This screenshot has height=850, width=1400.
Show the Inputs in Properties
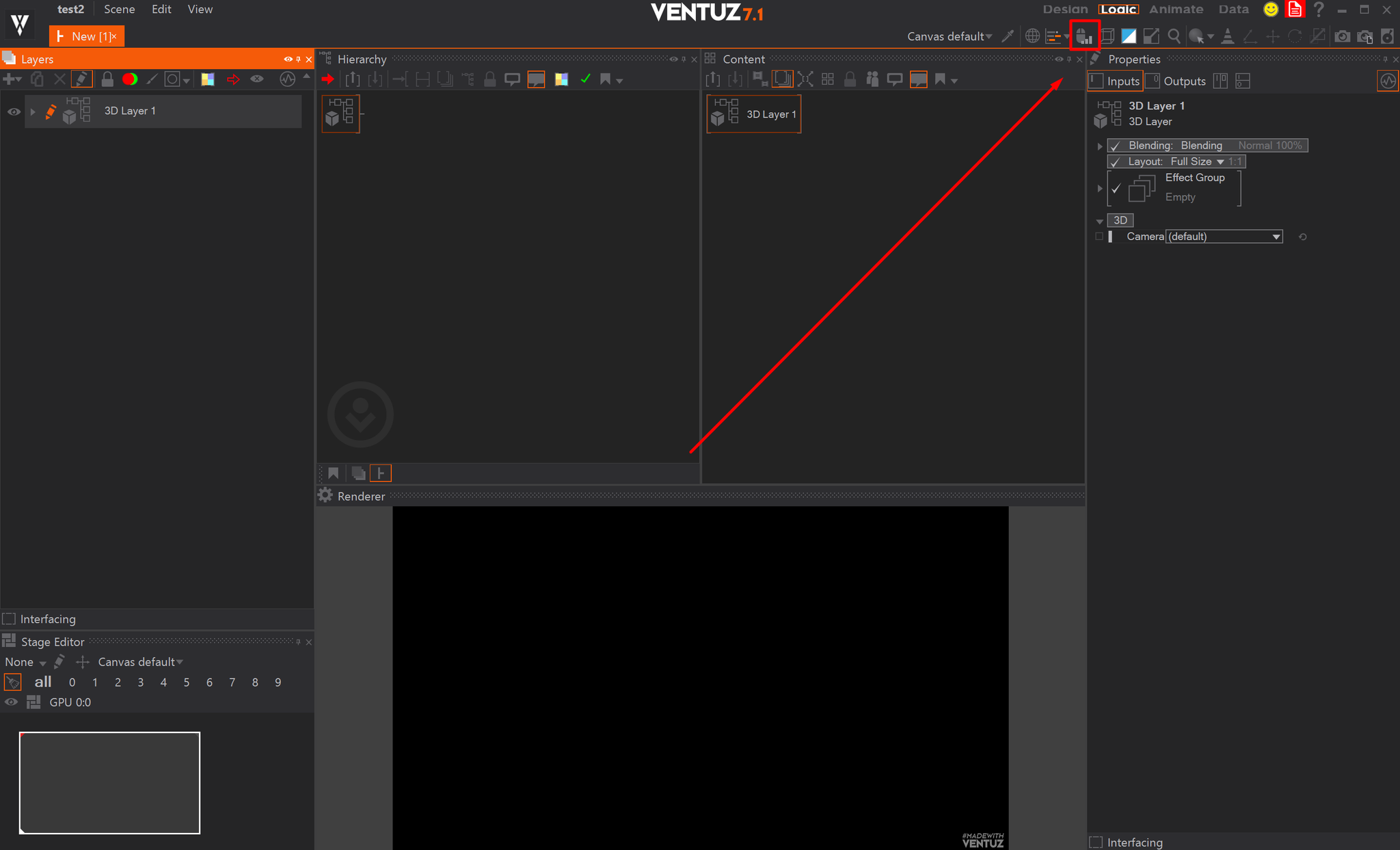[x=1116, y=81]
